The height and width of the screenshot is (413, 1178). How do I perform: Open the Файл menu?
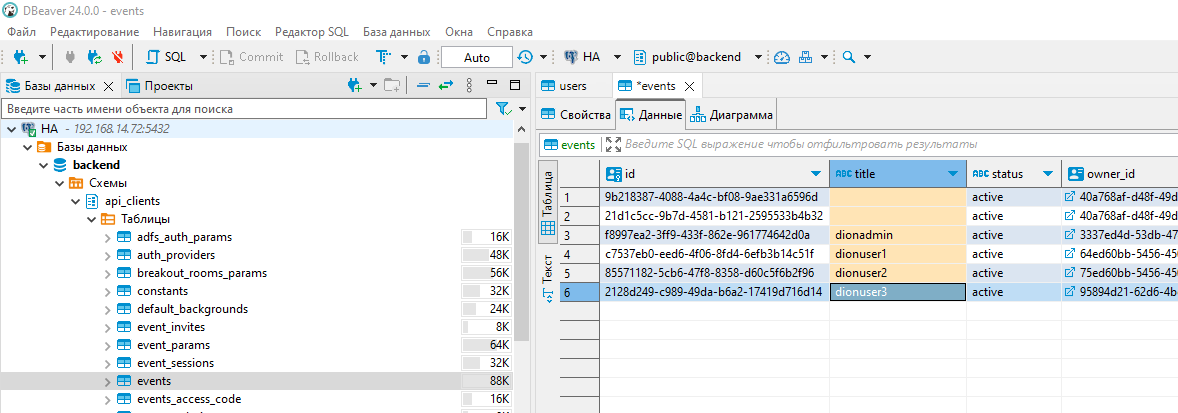[x=21, y=32]
